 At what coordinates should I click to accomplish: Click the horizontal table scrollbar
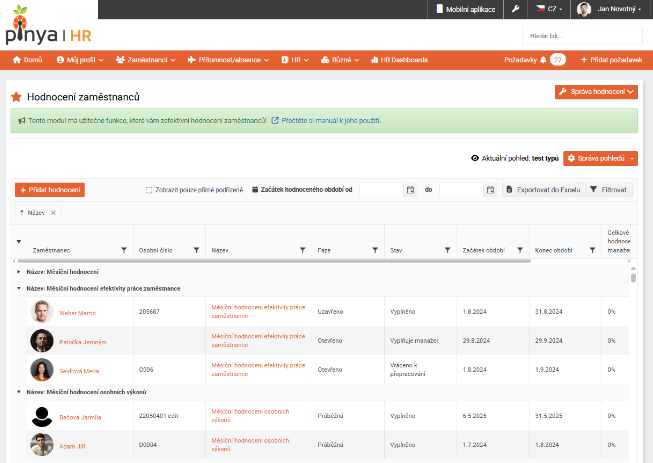point(274,261)
